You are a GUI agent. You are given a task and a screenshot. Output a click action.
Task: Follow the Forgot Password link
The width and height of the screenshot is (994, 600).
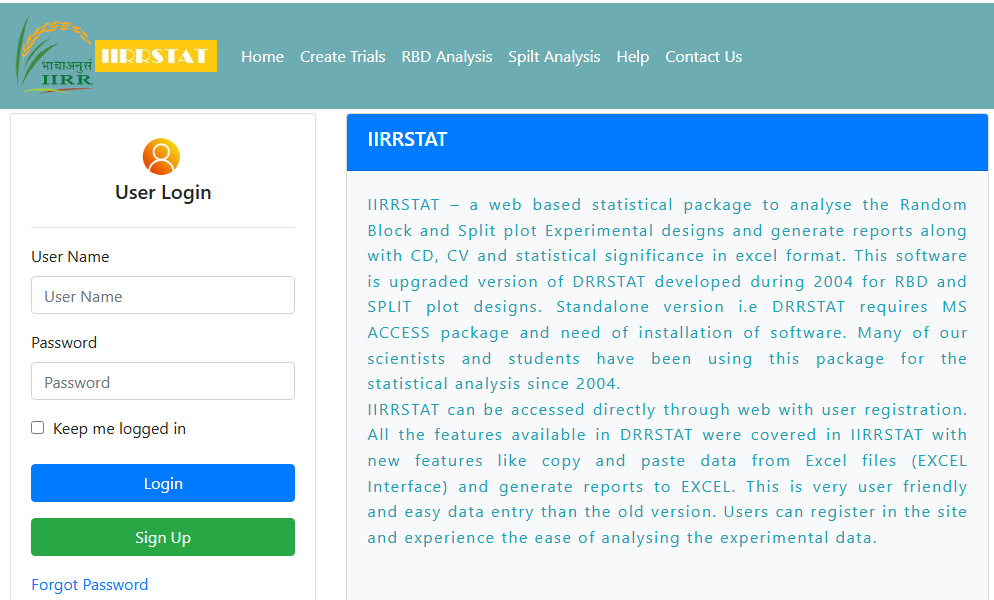coord(90,585)
